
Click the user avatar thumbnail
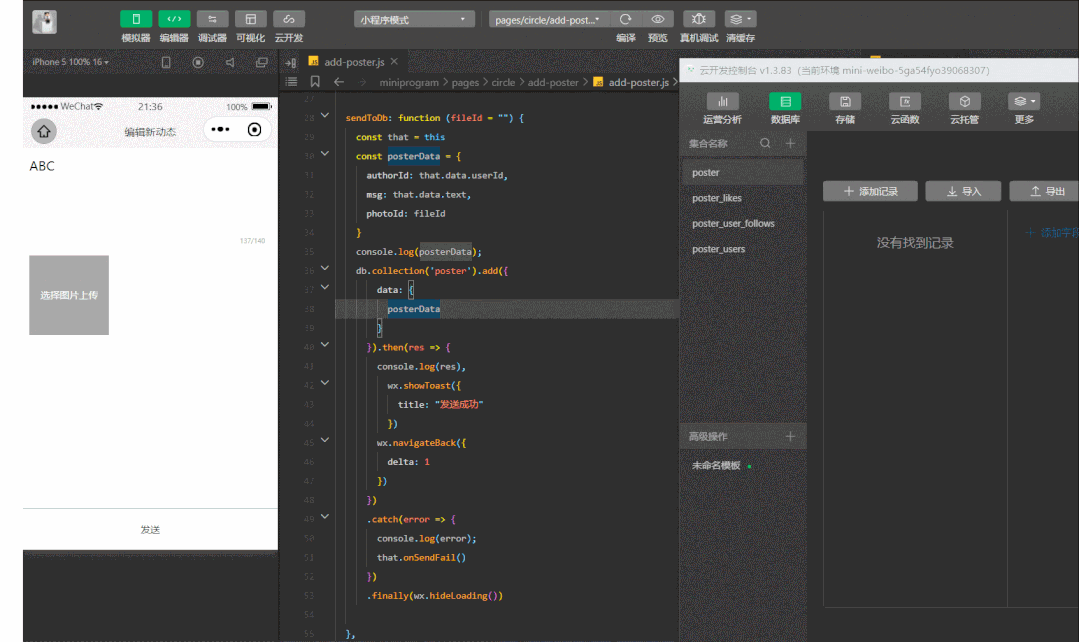(45, 22)
